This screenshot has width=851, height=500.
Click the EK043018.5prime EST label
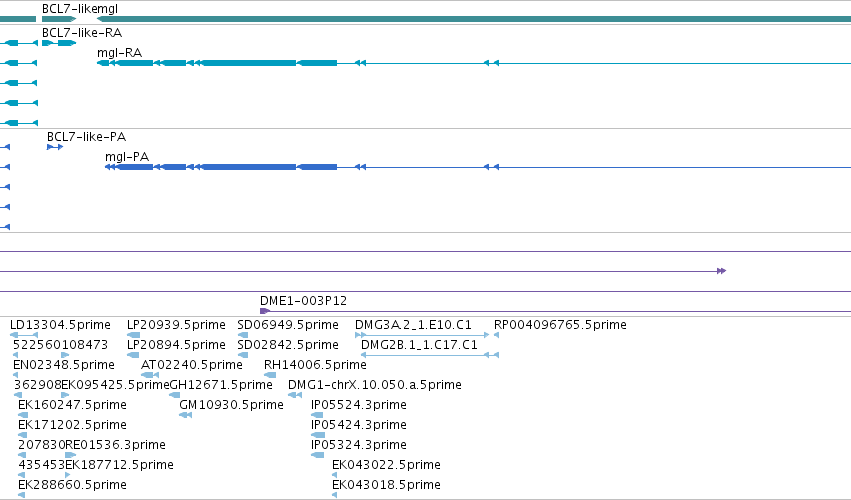click(x=386, y=485)
